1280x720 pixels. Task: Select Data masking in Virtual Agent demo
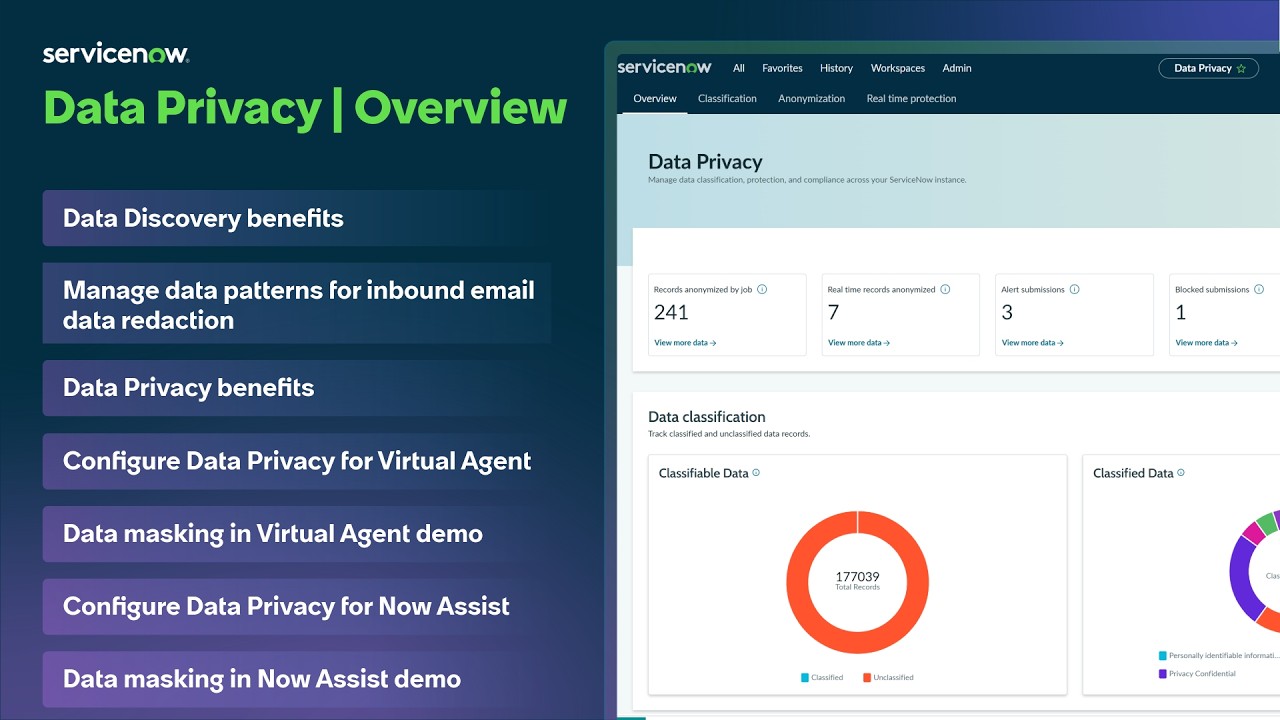click(297, 534)
